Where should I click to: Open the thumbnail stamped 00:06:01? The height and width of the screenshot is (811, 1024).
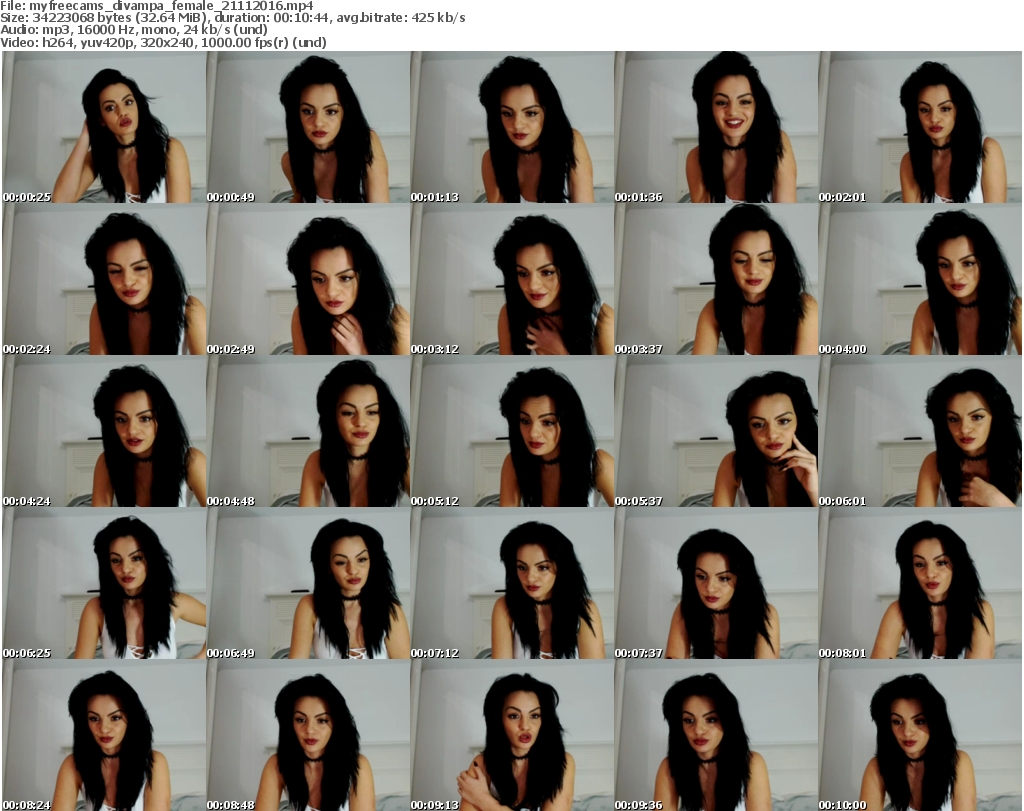920,432
